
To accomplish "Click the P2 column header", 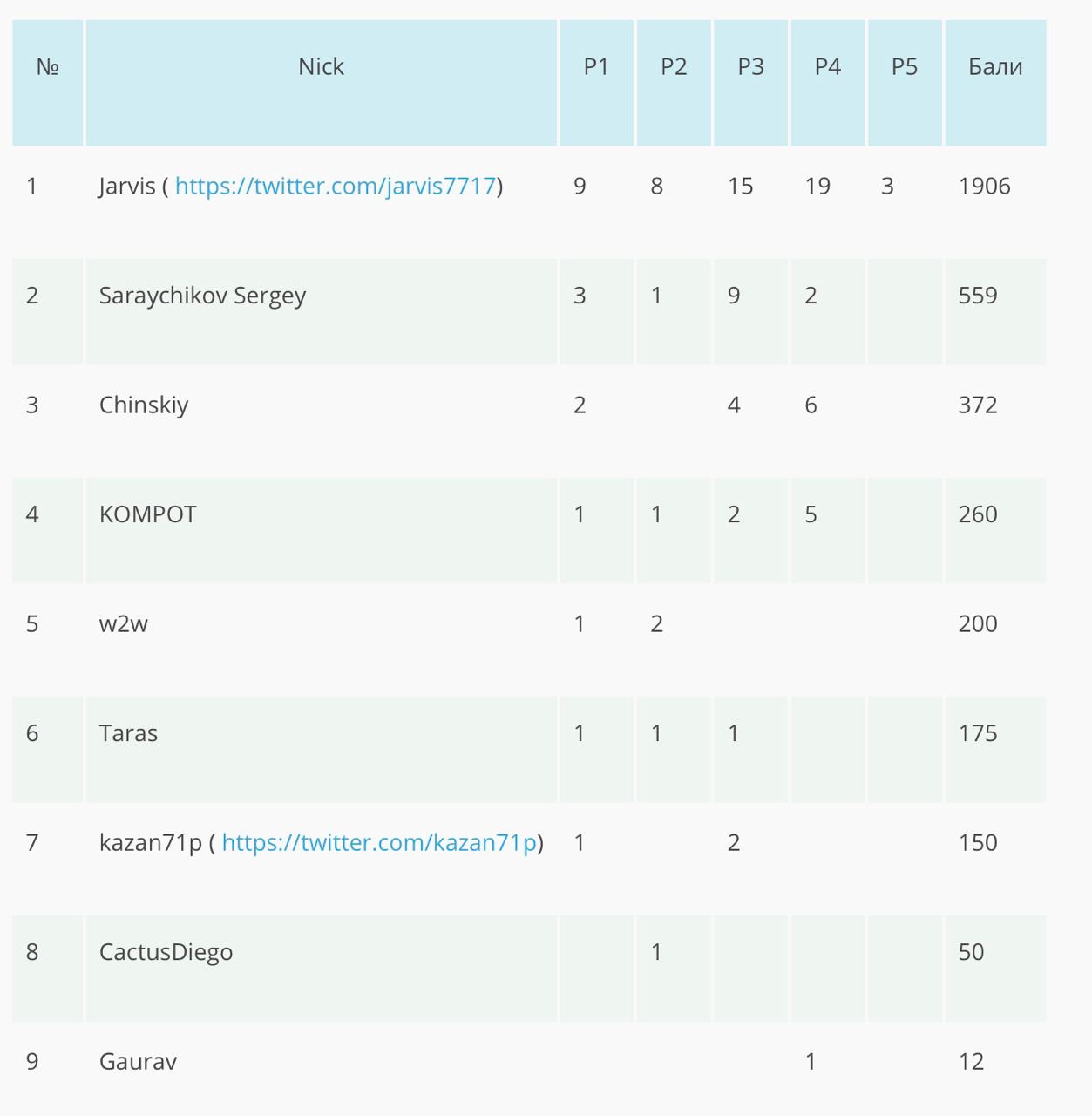I will (x=674, y=82).
